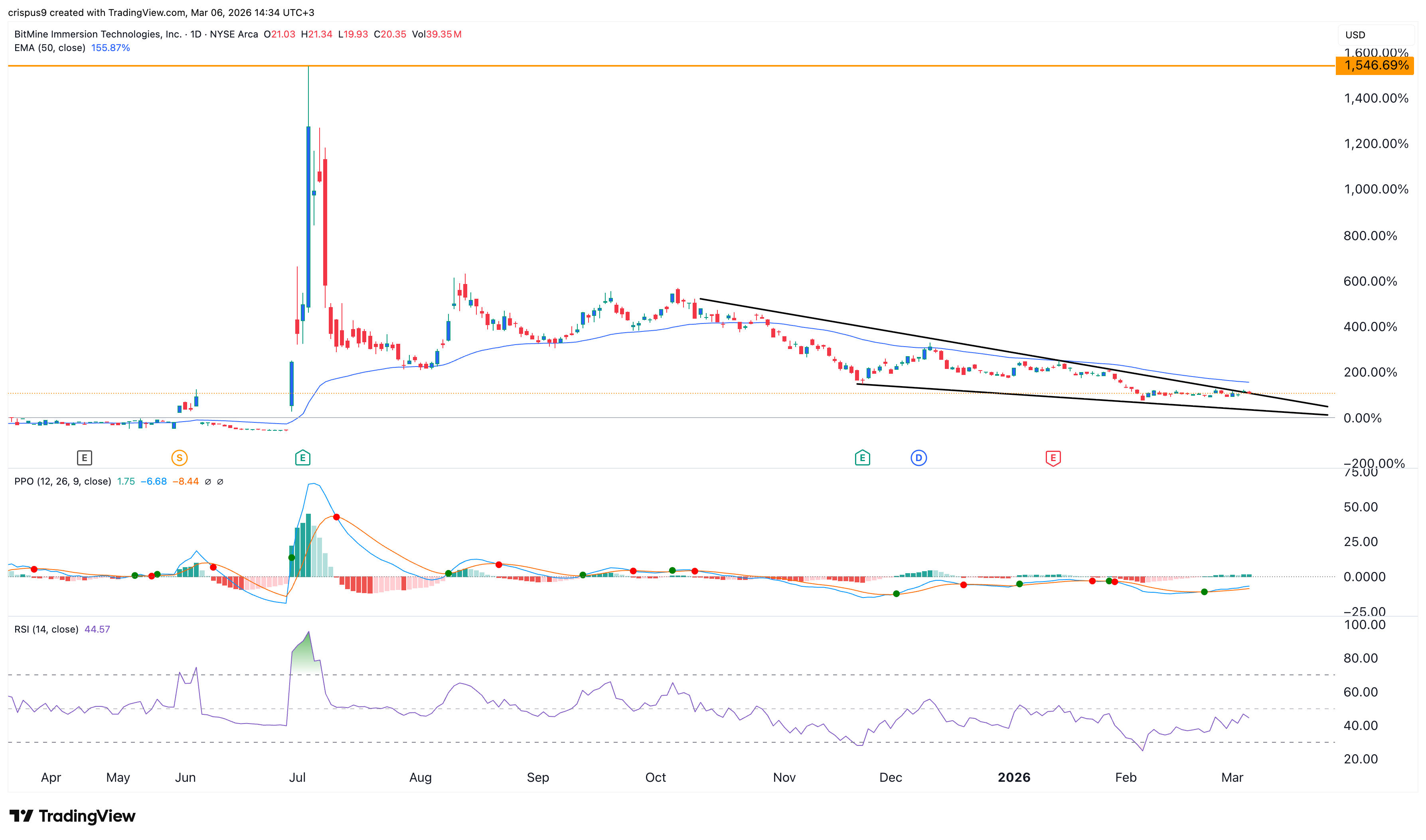1426x840 pixels.
Task: Open the 1D timeframe selector
Action: click(197, 34)
